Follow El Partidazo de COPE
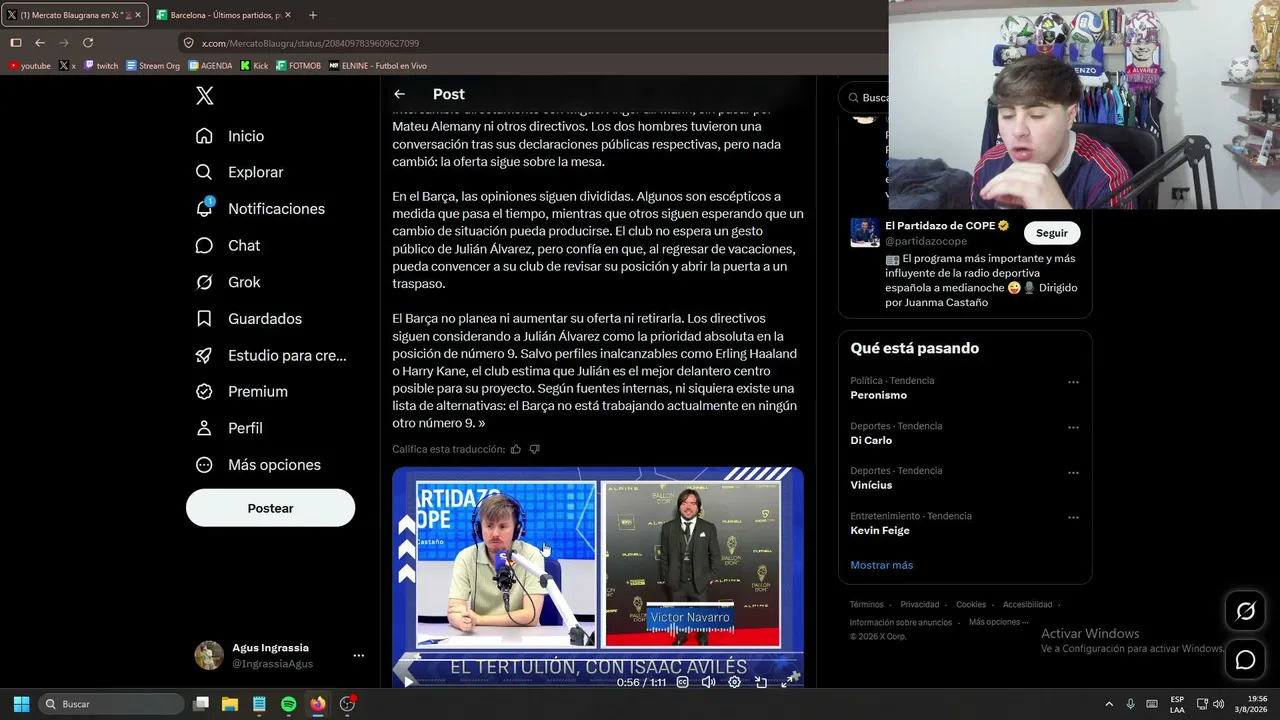The height and width of the screenshot is (720, 1280). click(x=1052, y=233)
